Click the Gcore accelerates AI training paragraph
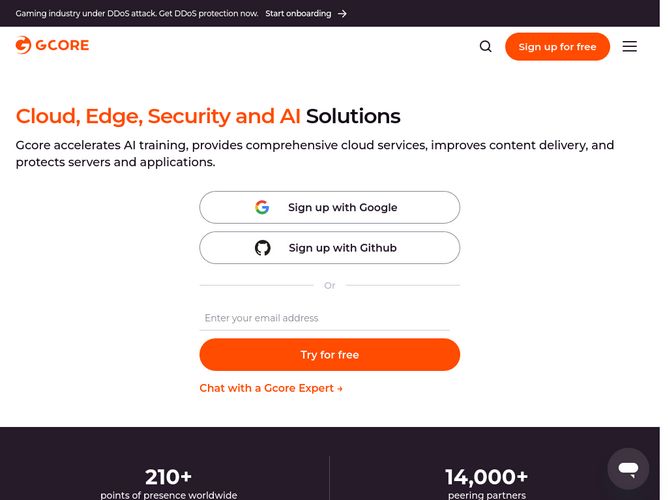668x500 pixels. point(315,153)
